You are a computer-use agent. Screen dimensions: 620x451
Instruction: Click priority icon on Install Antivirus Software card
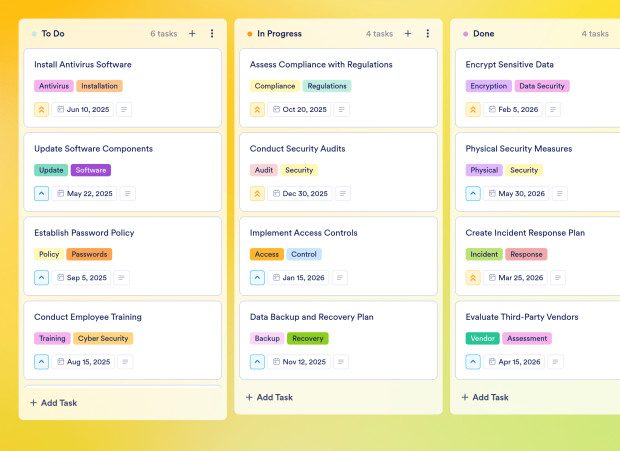[x=41, y=110]
